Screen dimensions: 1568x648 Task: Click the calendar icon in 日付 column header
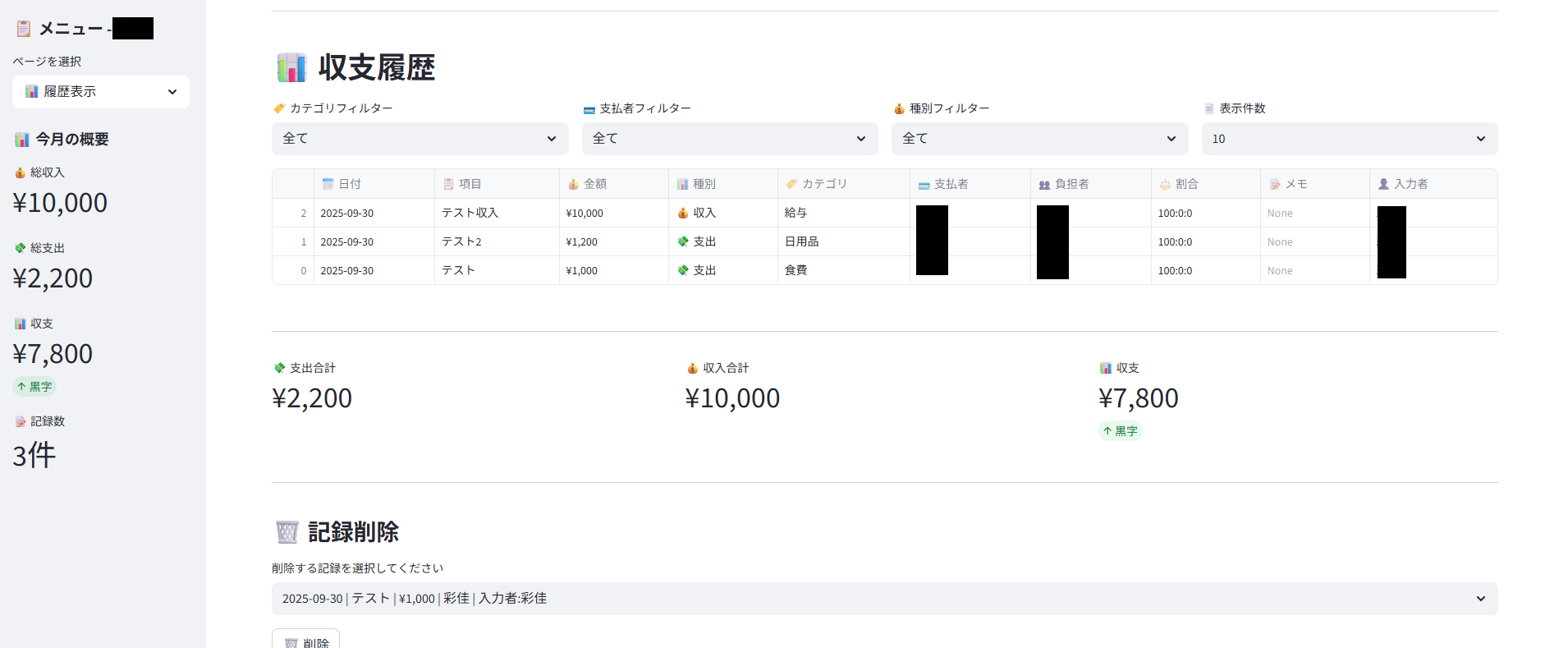click(x=328, y=184)
